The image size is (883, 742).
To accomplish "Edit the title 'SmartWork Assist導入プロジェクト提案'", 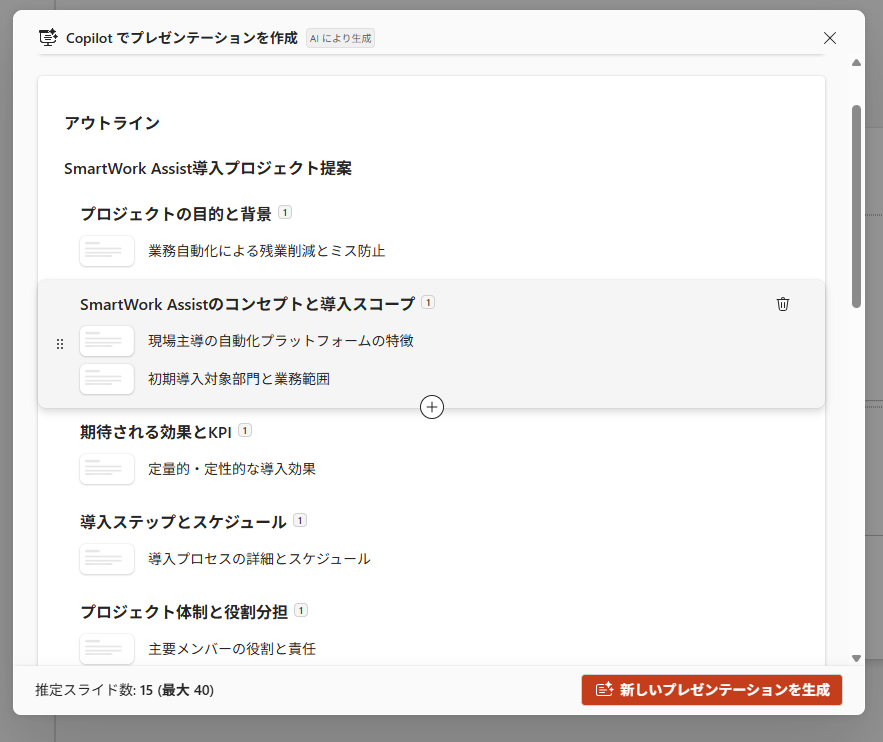I will point(208,168).
